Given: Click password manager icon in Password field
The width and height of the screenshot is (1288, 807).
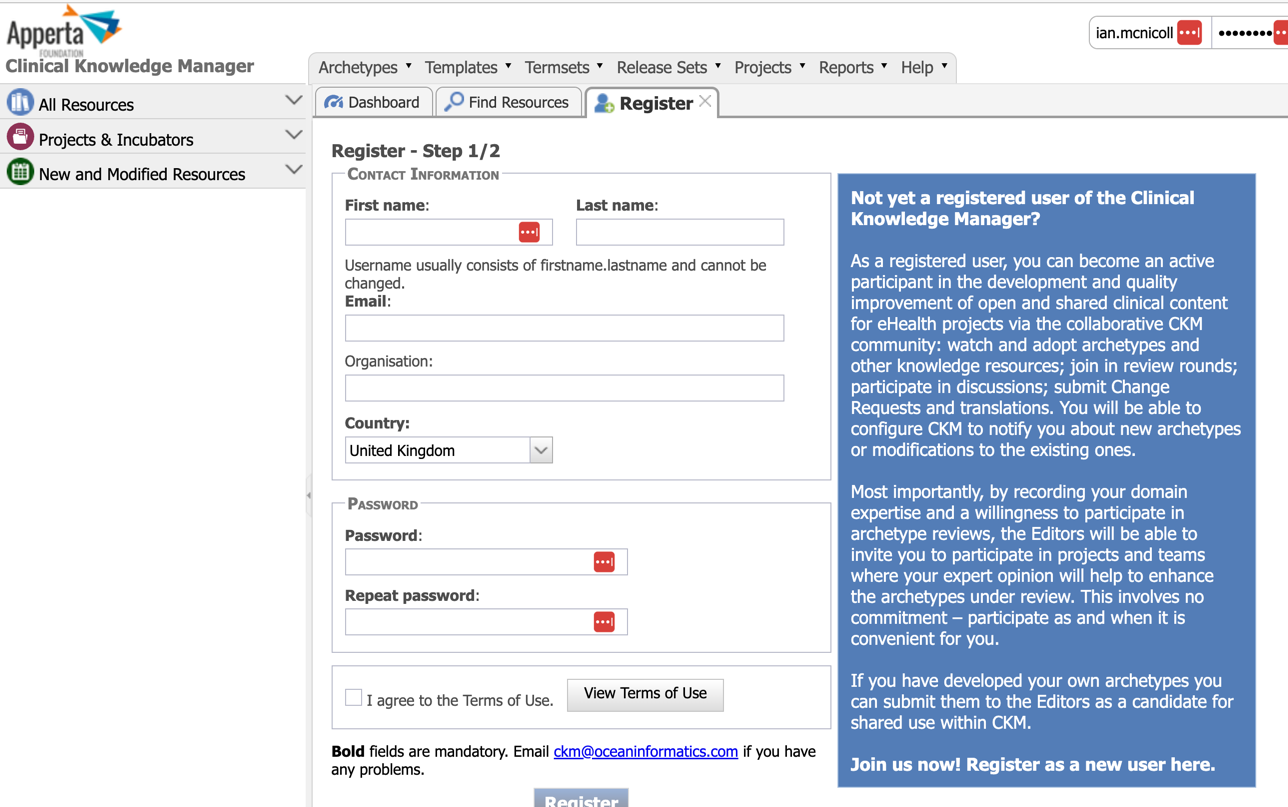Looking at the screenshot, I should click(604, 562).
